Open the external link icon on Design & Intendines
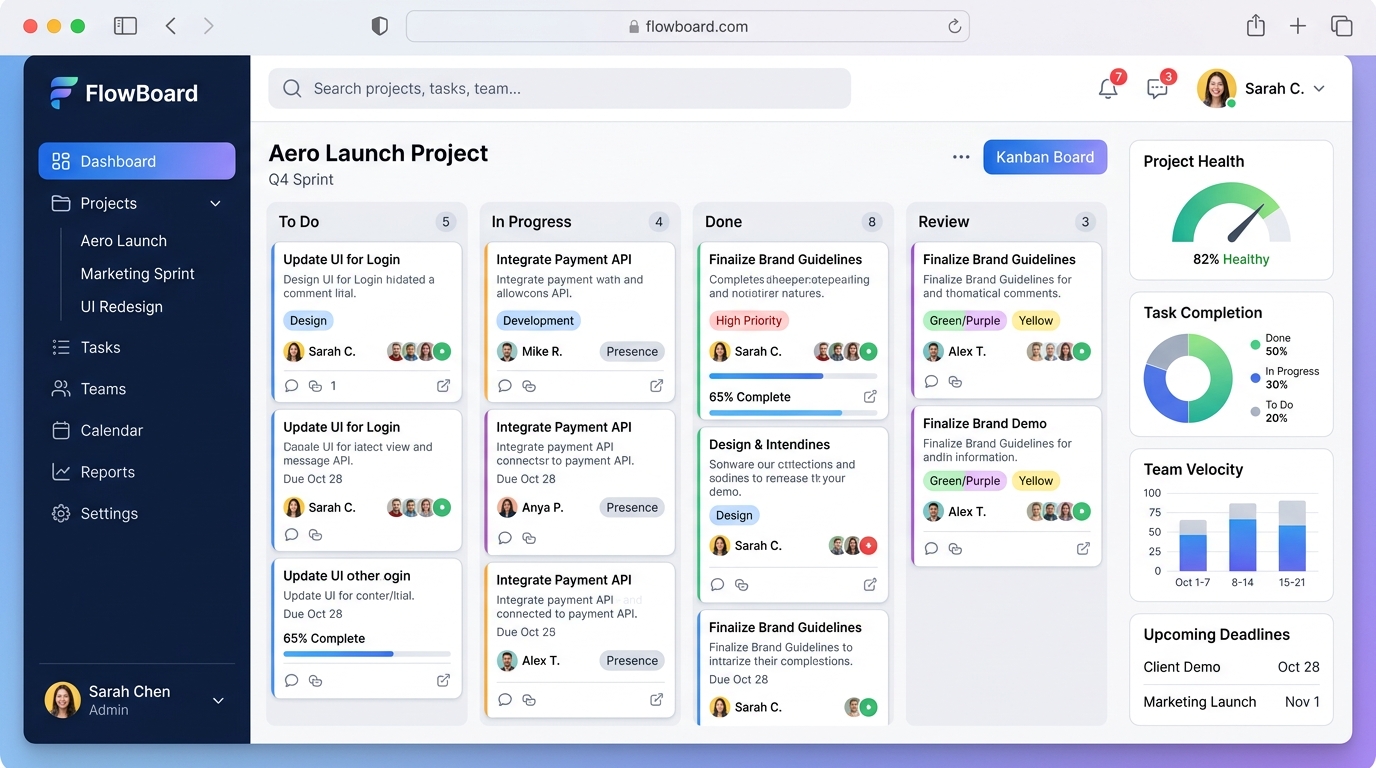Viewport: 1376px width, 768px height. pyautogui.click(x=870, y=584)
